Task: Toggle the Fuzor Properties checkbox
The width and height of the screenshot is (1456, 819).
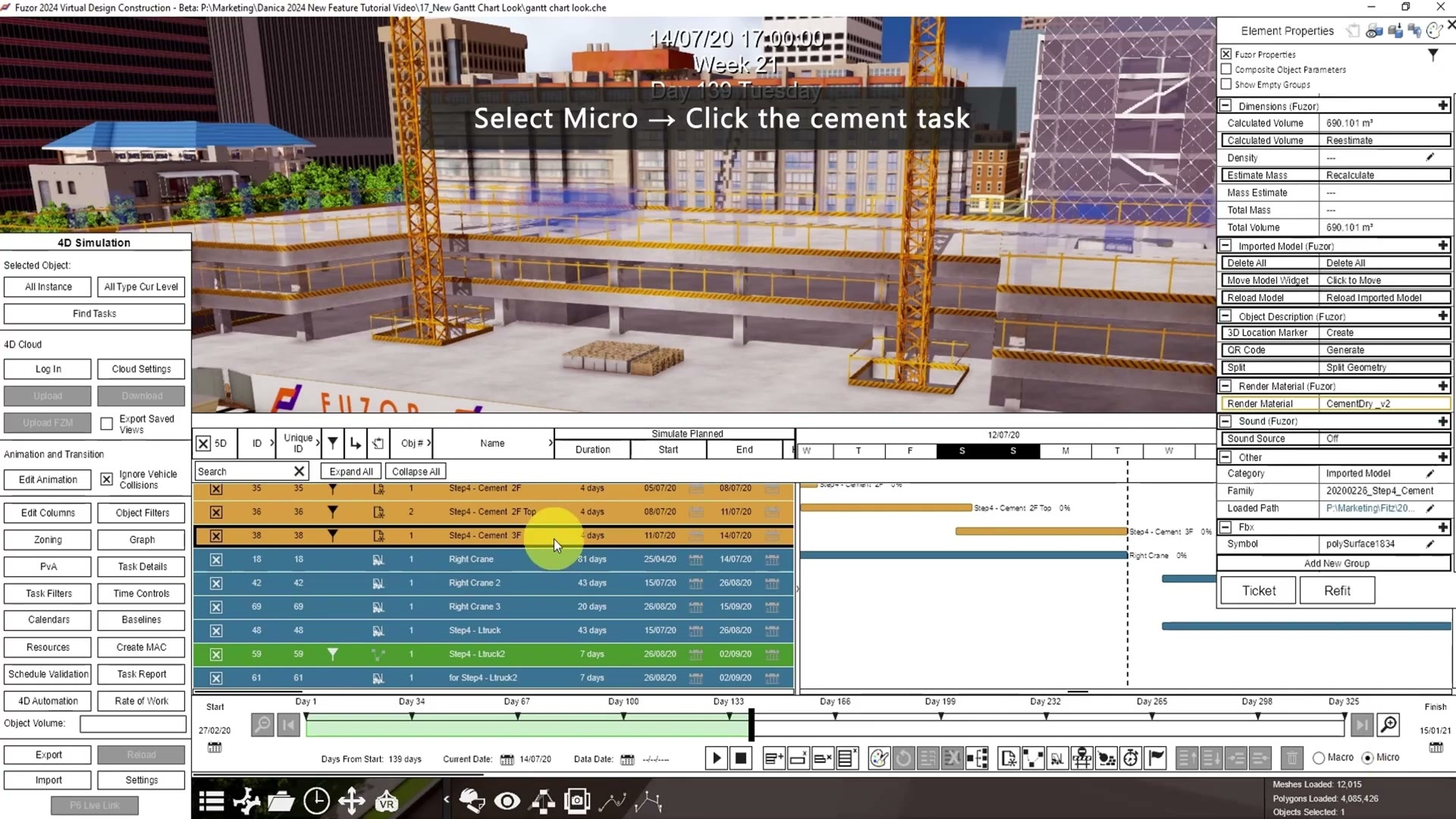Action: pos(1226,54)
